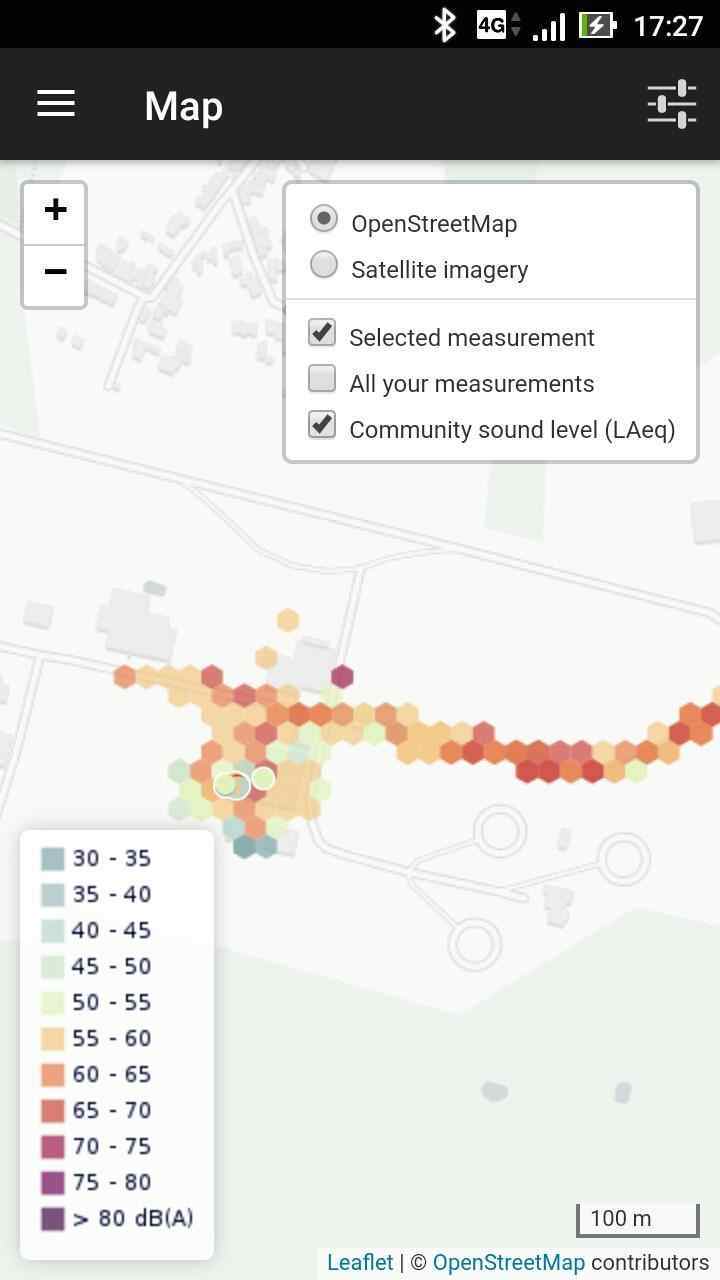Disable Community sound level (LAeq)
The width and height of the screenshot is (720, 1280).
[x=321, y=424]
